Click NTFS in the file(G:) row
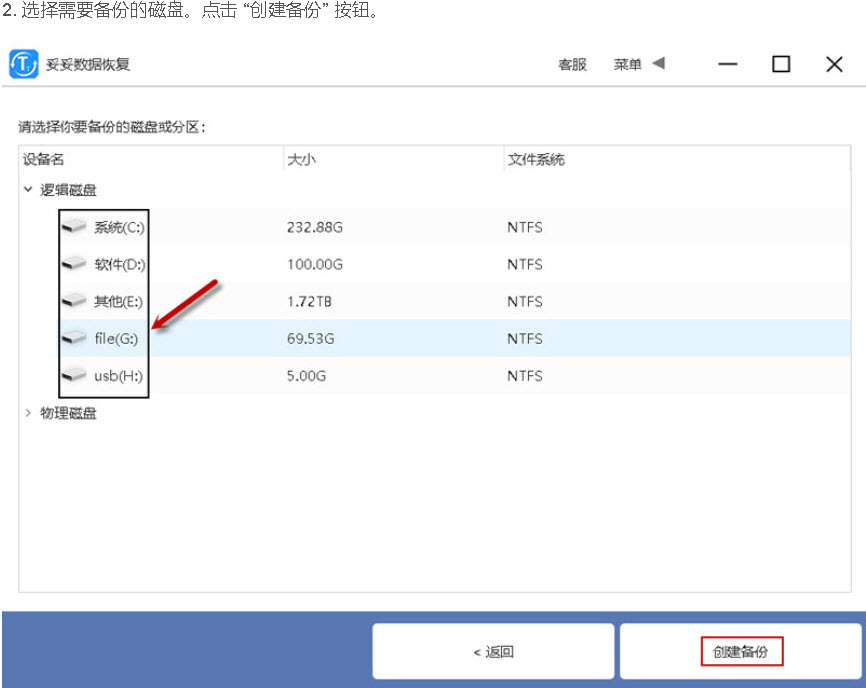Image resolution: width=866 pixels, height=688 pixels. click(525, 338)
